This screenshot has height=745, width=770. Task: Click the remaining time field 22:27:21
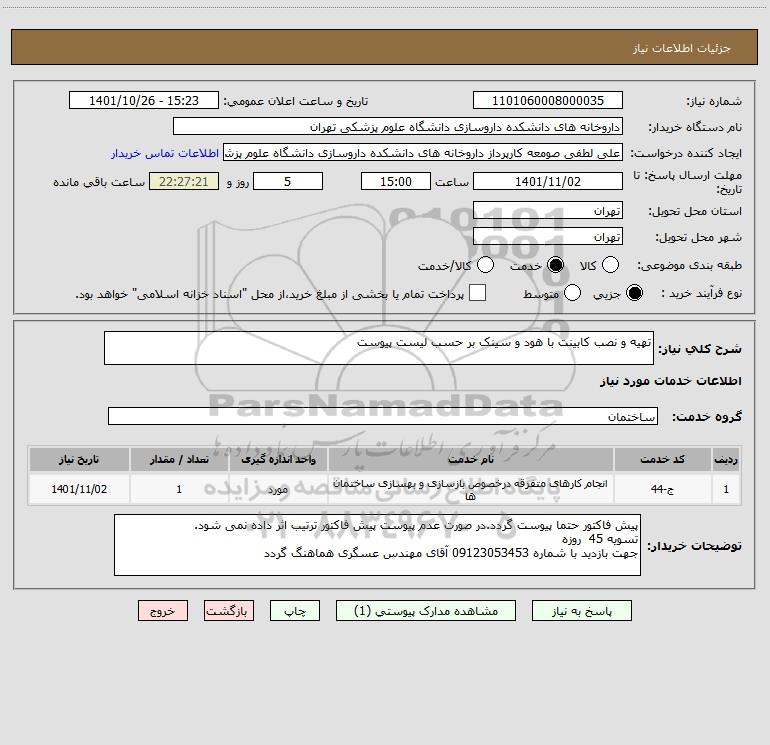click(x=184, y=181)
